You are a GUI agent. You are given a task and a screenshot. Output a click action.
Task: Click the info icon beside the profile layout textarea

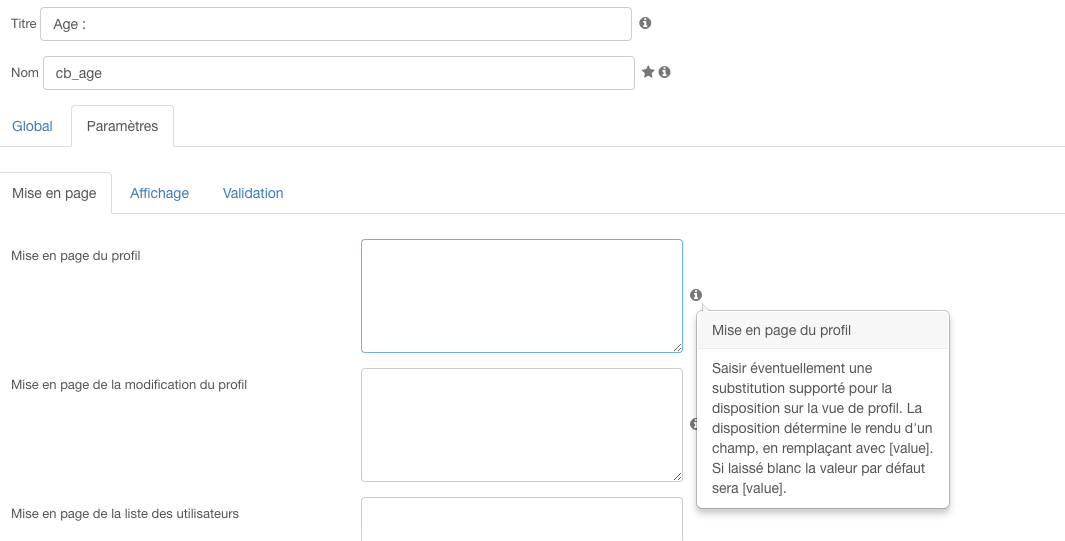pyautogui.click(x=696, y=295)
